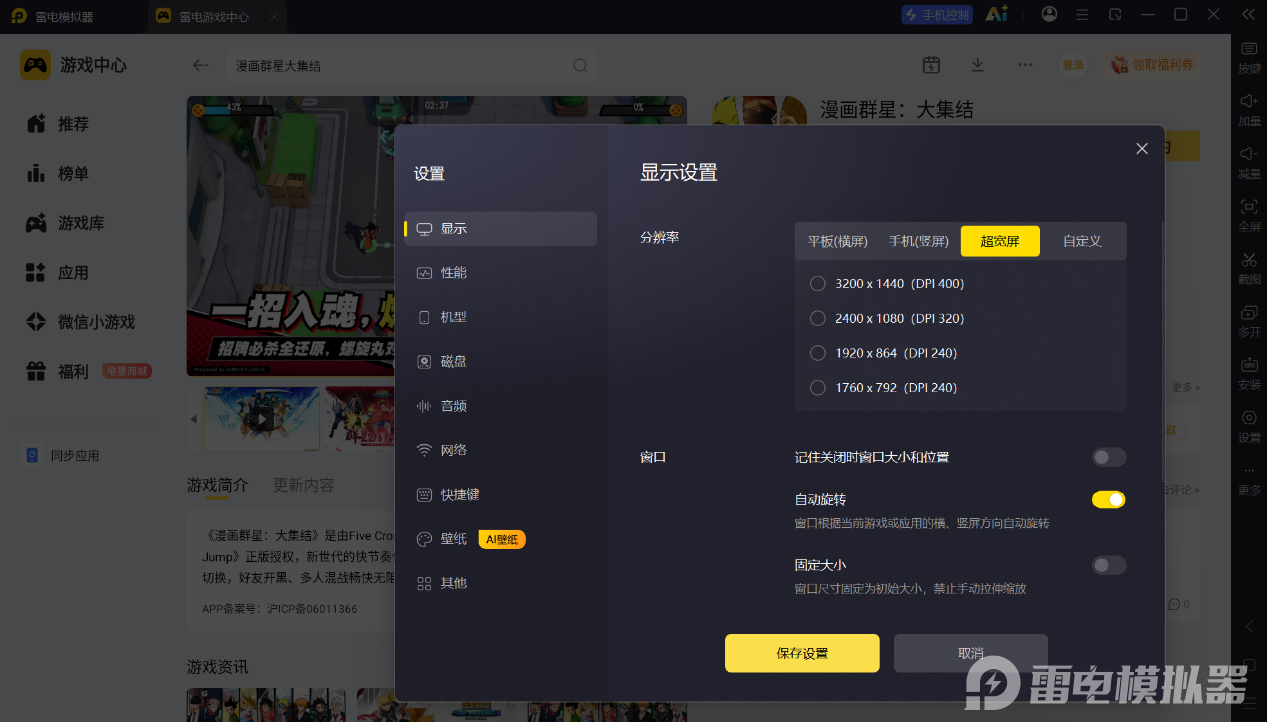Image resolution: width=1267 pixels, height=722 pixels.
Task: Click 减量 volume down in sidebar
Action: (1249, 163)
